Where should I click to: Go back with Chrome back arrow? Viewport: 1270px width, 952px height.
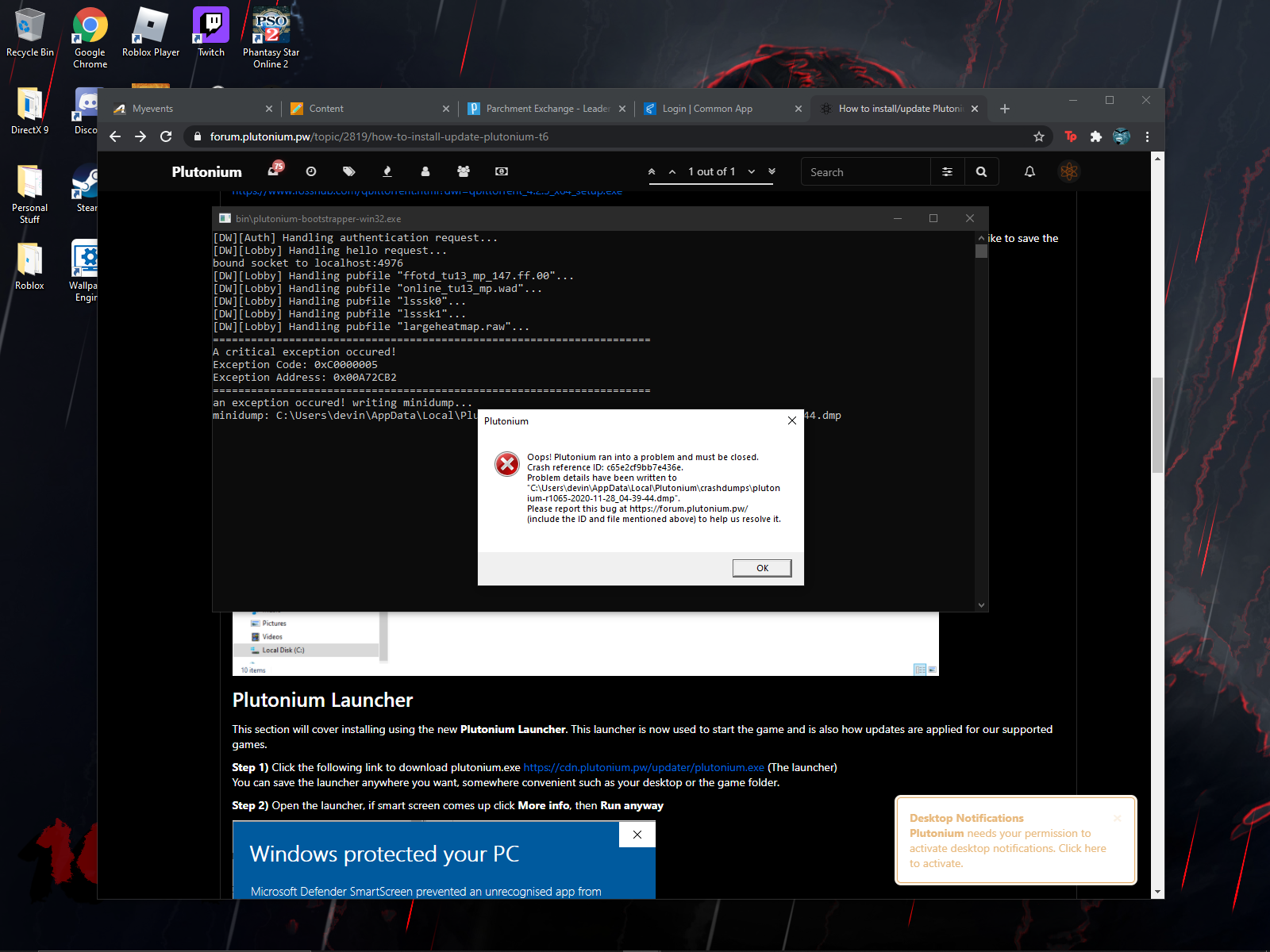coord(115,136)
